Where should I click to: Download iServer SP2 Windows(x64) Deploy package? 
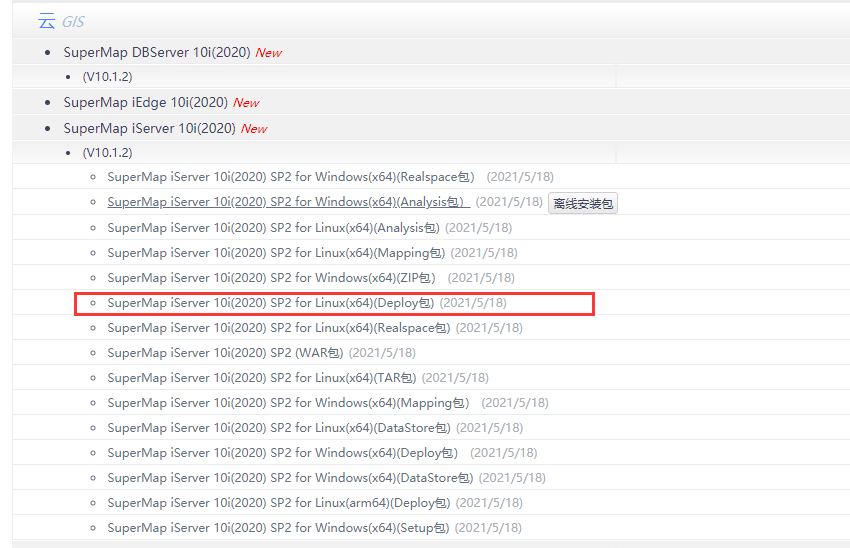[282, 453]
